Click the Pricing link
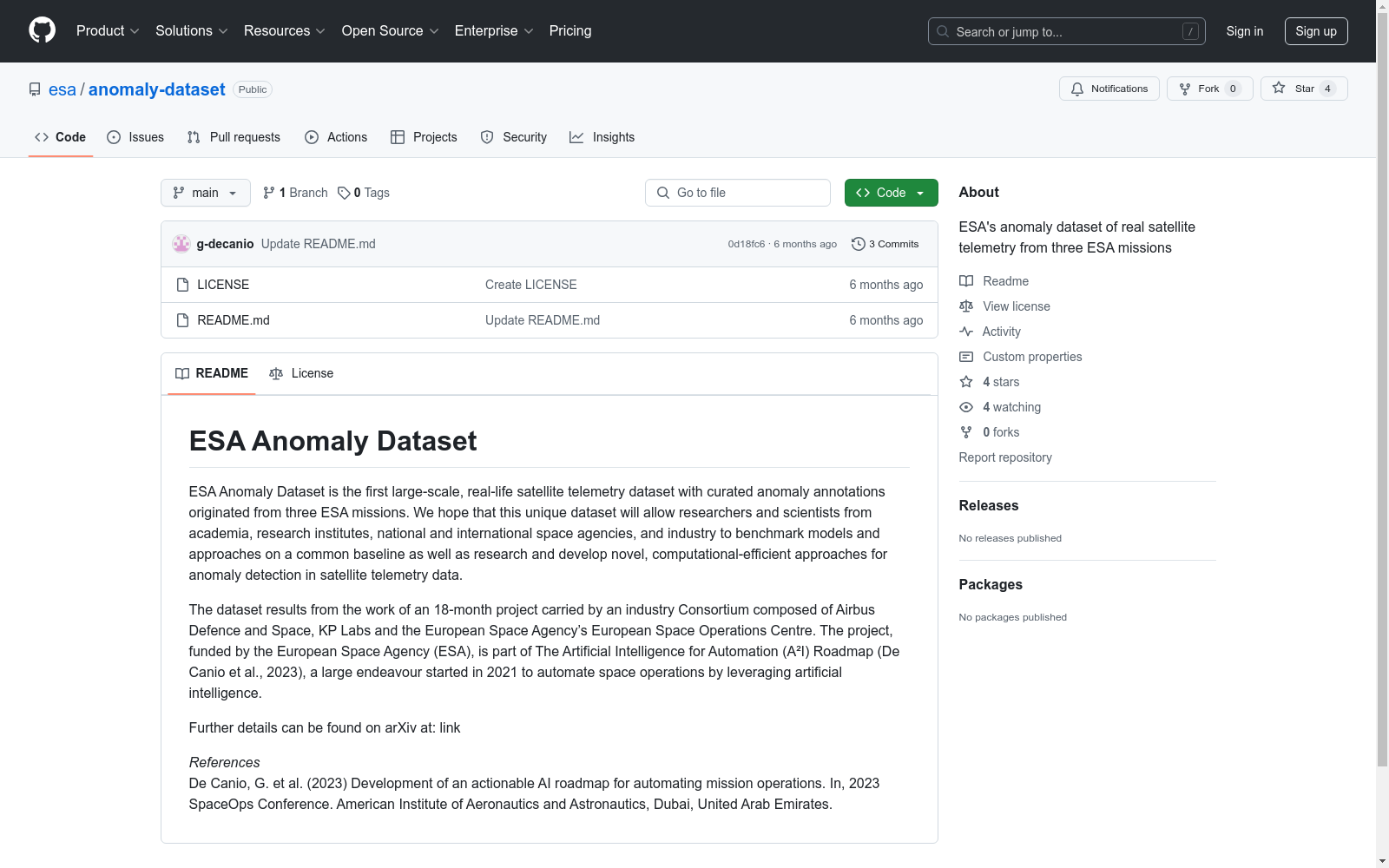This screenshot has height=868, width=1389. coord(570,30)
